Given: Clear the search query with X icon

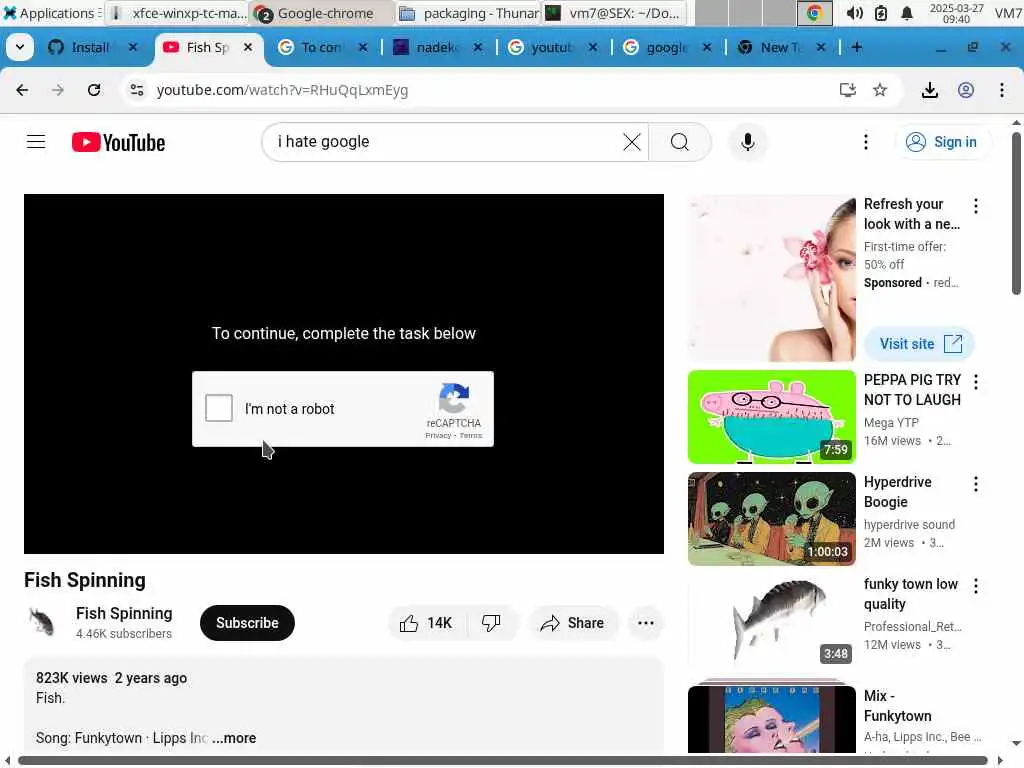Looking at the screenshot, I should pyautogui.click(x=632, y=142).
